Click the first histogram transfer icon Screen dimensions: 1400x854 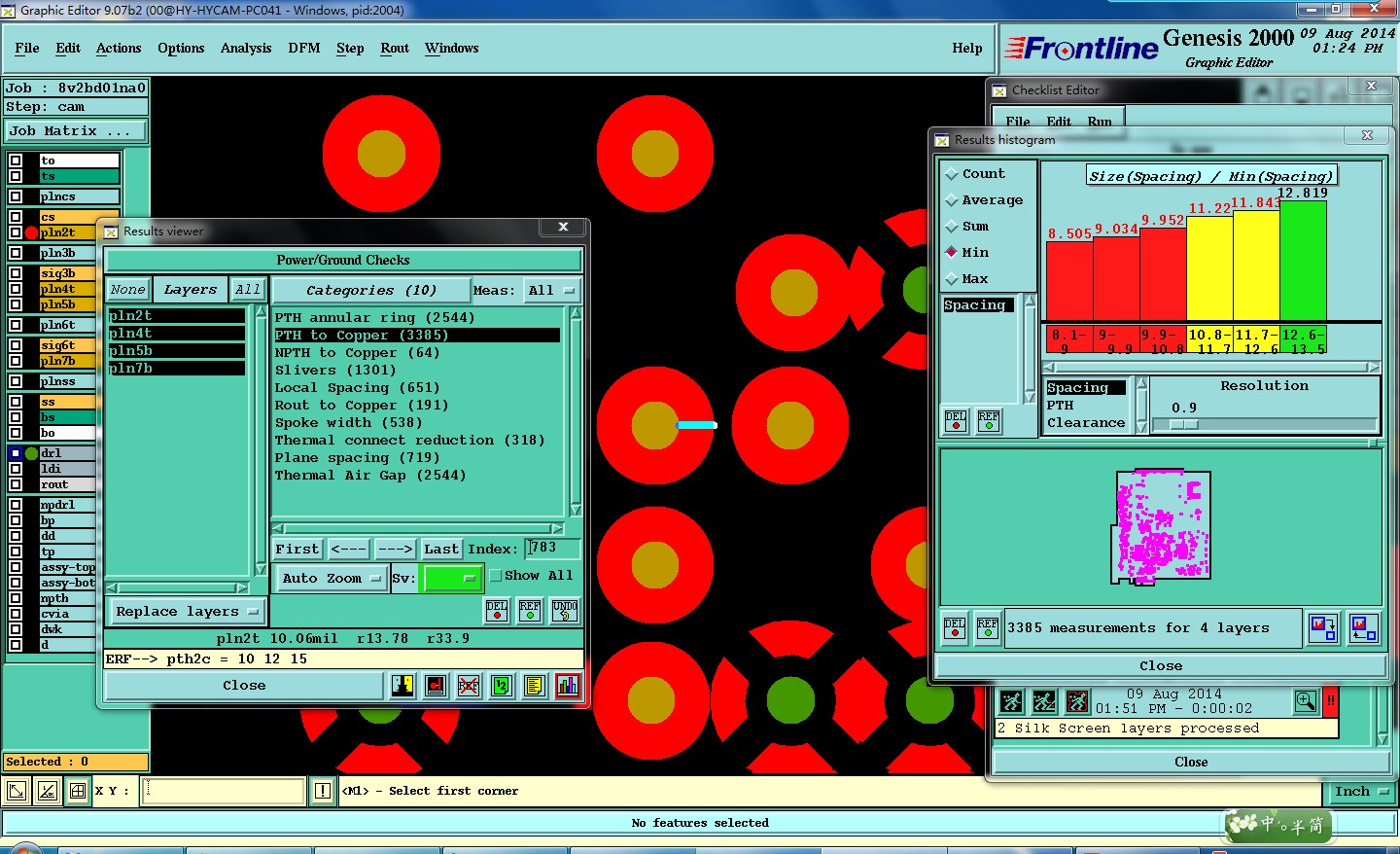coord(1323,628)
